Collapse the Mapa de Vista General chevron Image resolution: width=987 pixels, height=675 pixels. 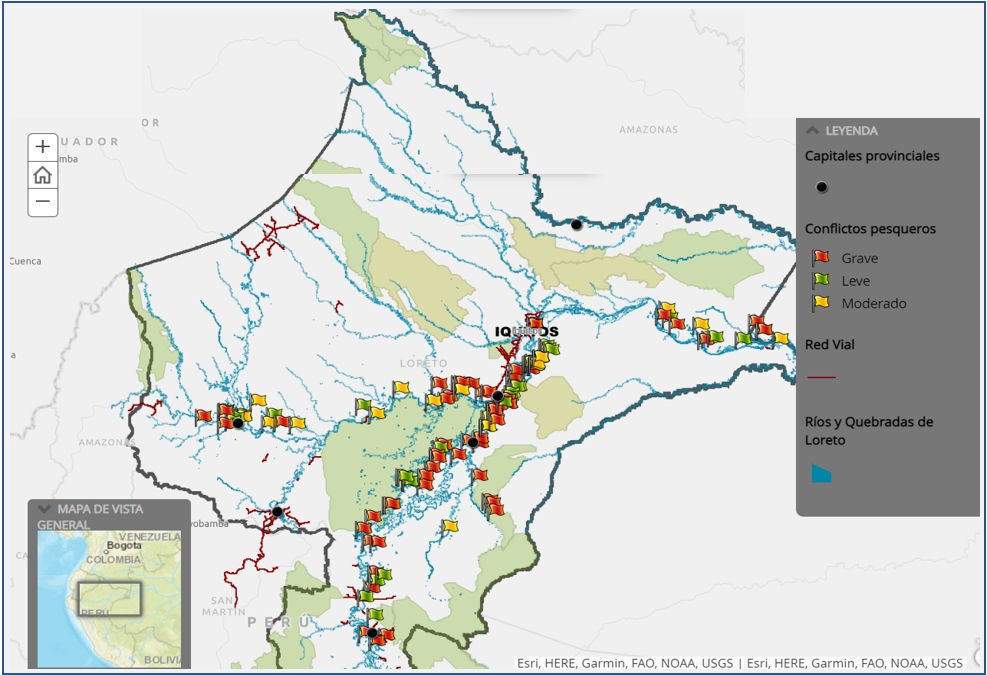click(x=44, y=509)
